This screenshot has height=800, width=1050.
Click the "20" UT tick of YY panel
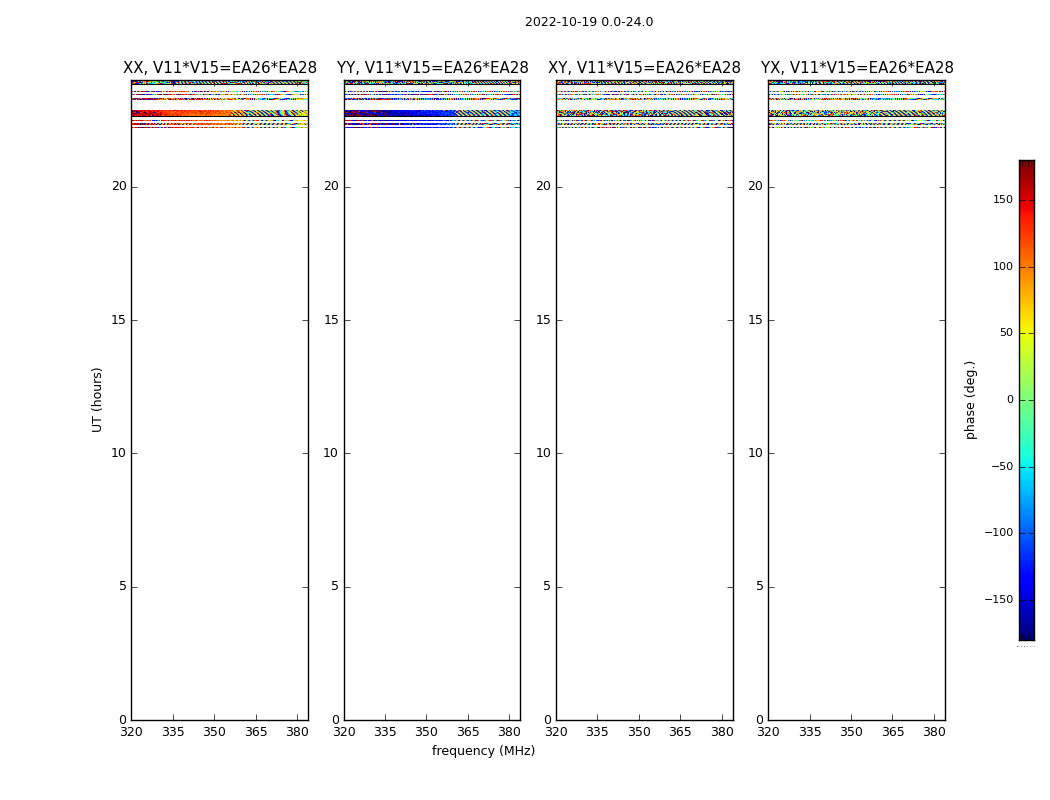(331, 186)
